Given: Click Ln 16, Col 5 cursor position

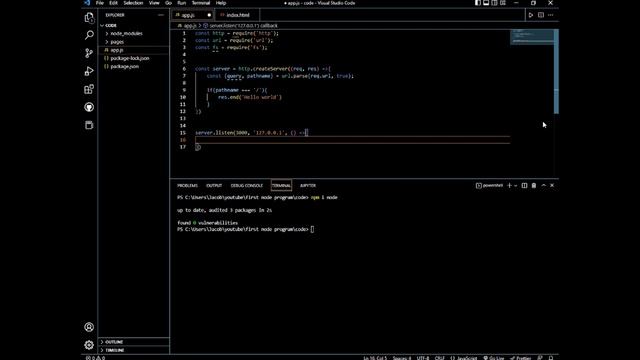Looking at the screenshot, I should point(375,358).
